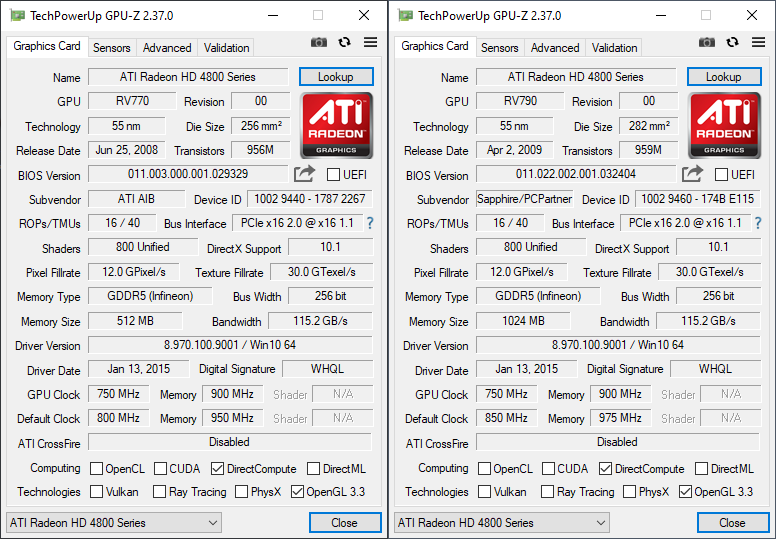Toggle UEFI checkbox in right window
Image resolution: width=776 pixels, height=539 pixels.
point(722,175)
